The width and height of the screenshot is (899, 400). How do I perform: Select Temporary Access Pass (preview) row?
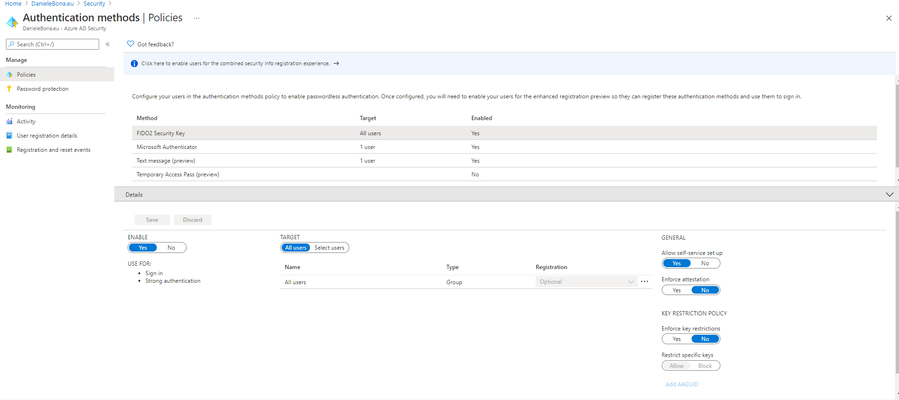tap(504, 174)
